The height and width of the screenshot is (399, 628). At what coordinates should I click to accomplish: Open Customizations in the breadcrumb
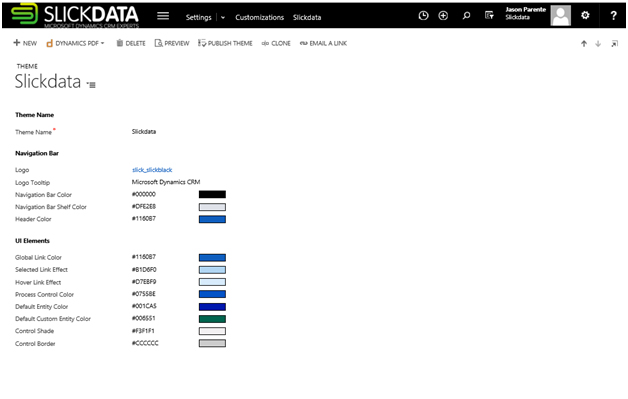[x=260, y=17]
